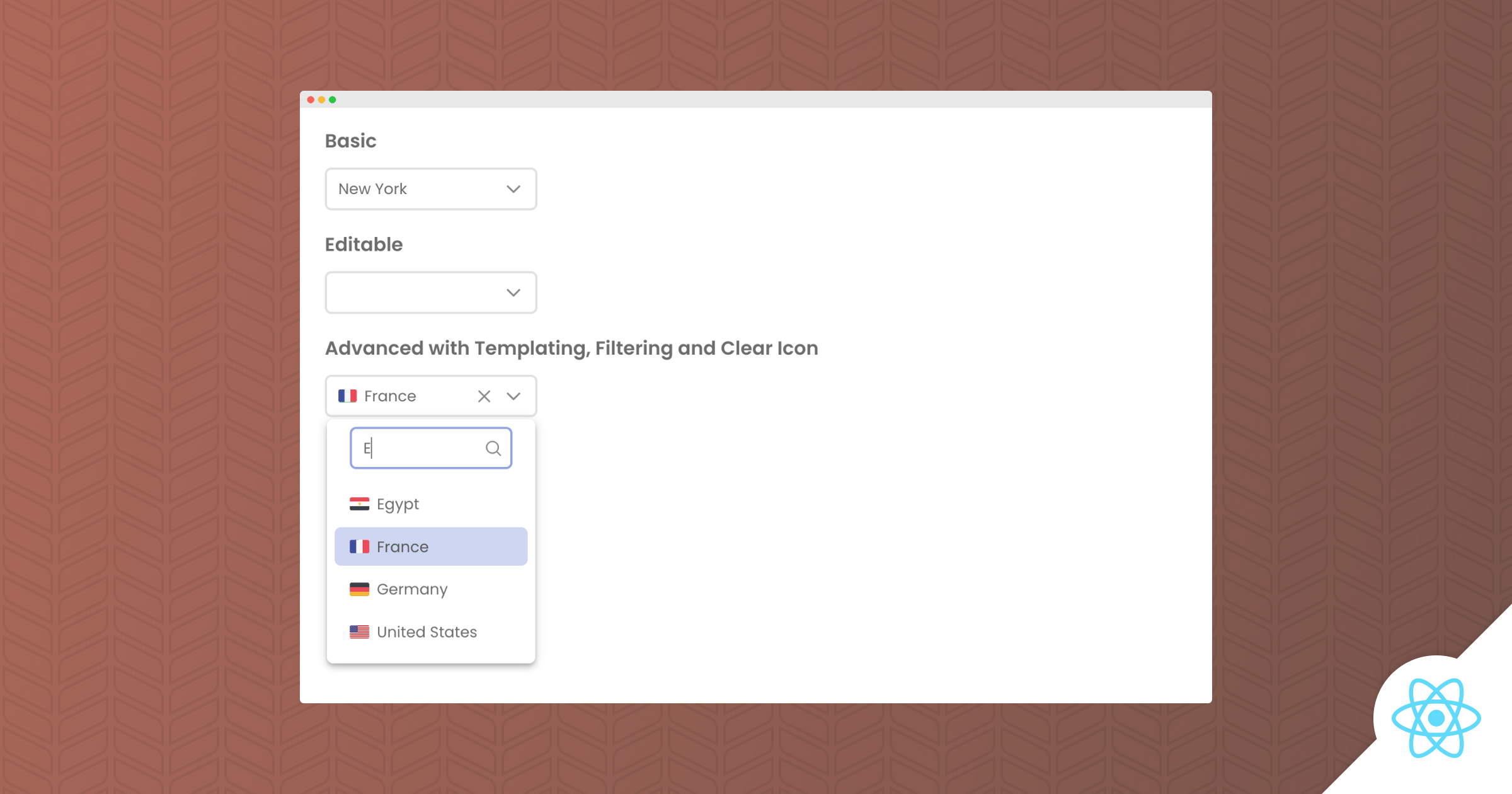Click the green traffic light dot
1512x794 pixels.
tap(332, 99)
